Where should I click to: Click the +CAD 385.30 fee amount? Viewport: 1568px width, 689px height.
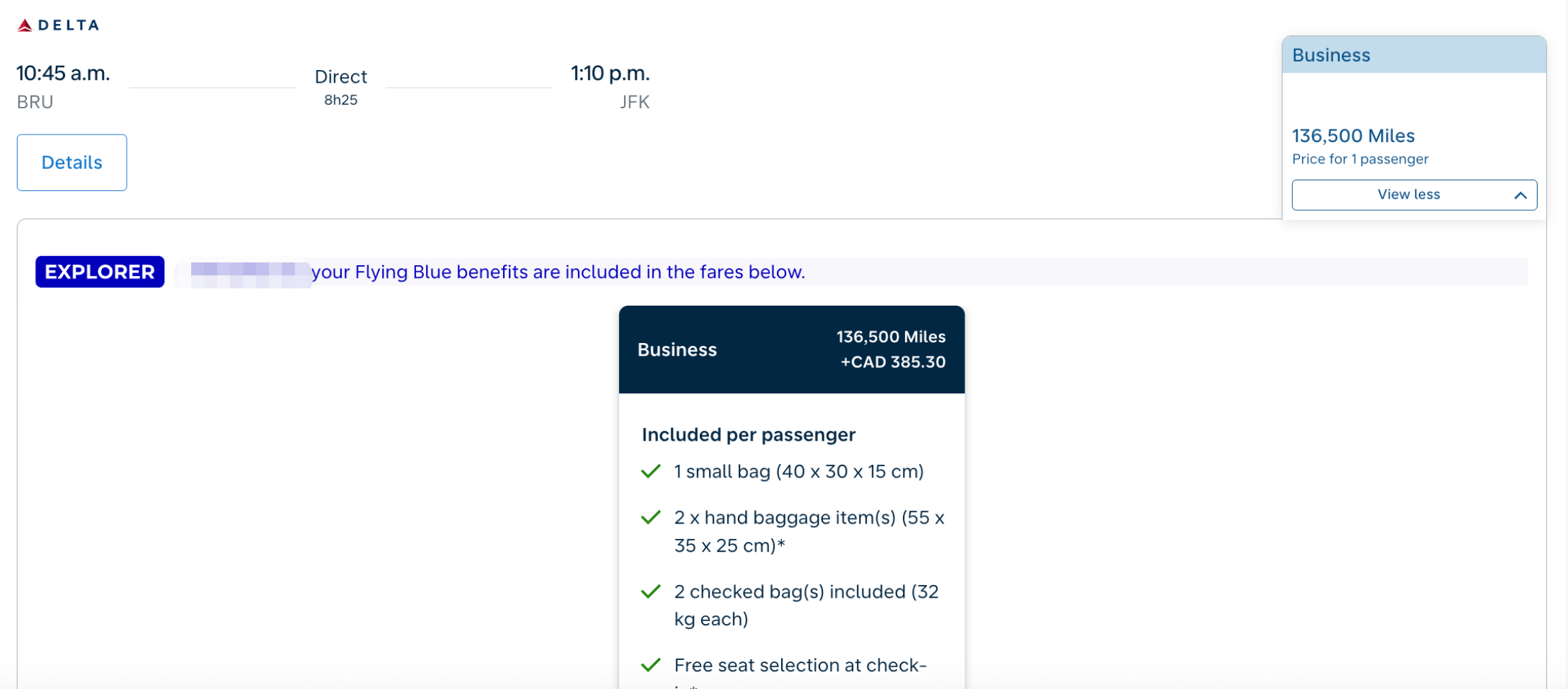coord(893,362)
